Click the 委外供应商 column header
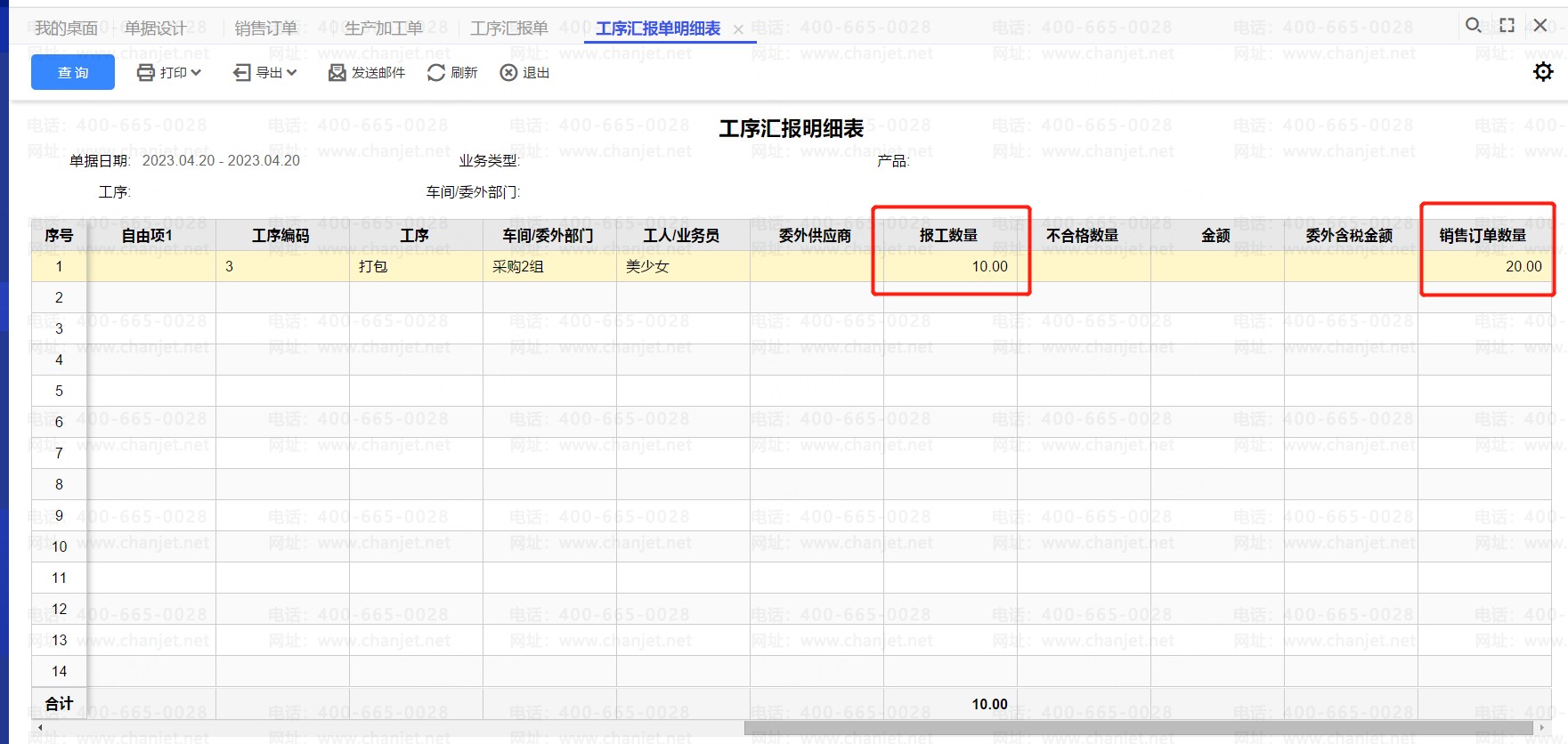The height and width of the screenshot is (744, 1568). pos(816,235)
